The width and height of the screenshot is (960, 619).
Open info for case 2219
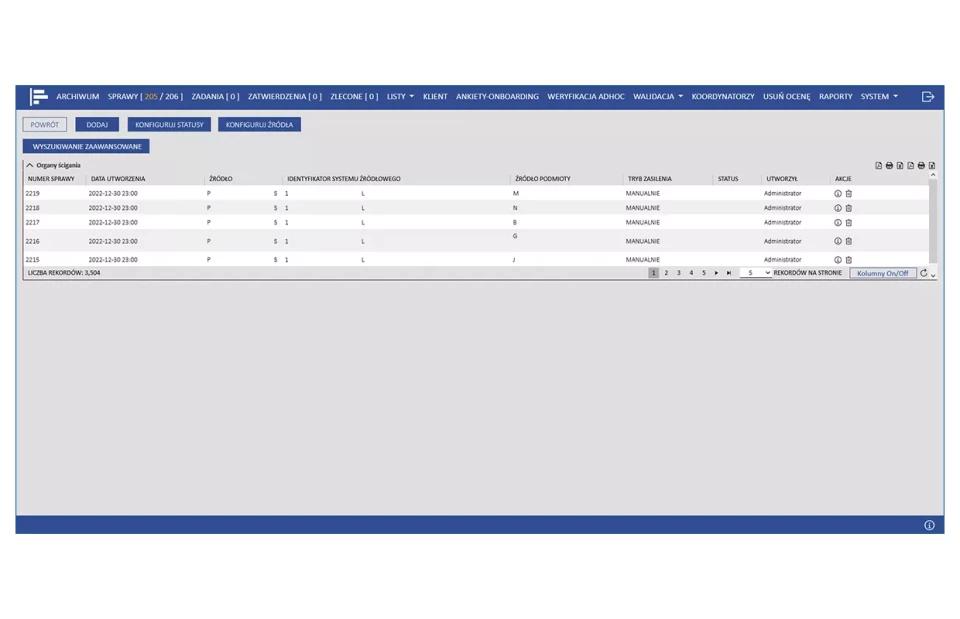point(838,194)
